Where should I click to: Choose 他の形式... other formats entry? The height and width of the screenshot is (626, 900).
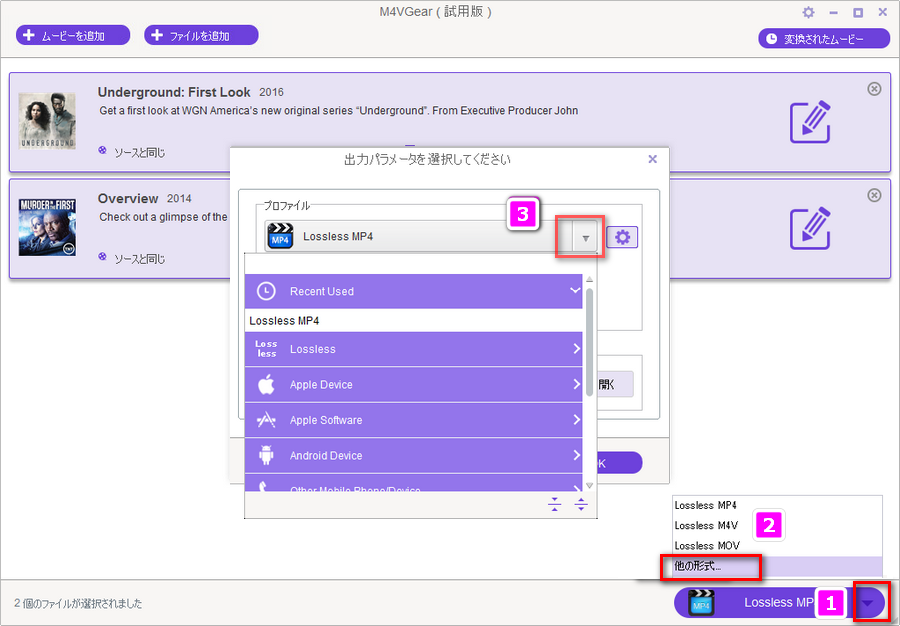point(777,566)
